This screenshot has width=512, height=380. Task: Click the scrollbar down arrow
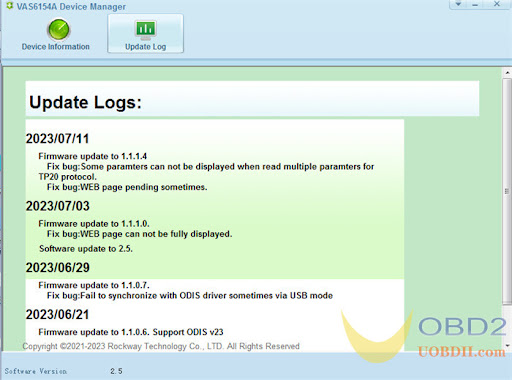[507, 346]
